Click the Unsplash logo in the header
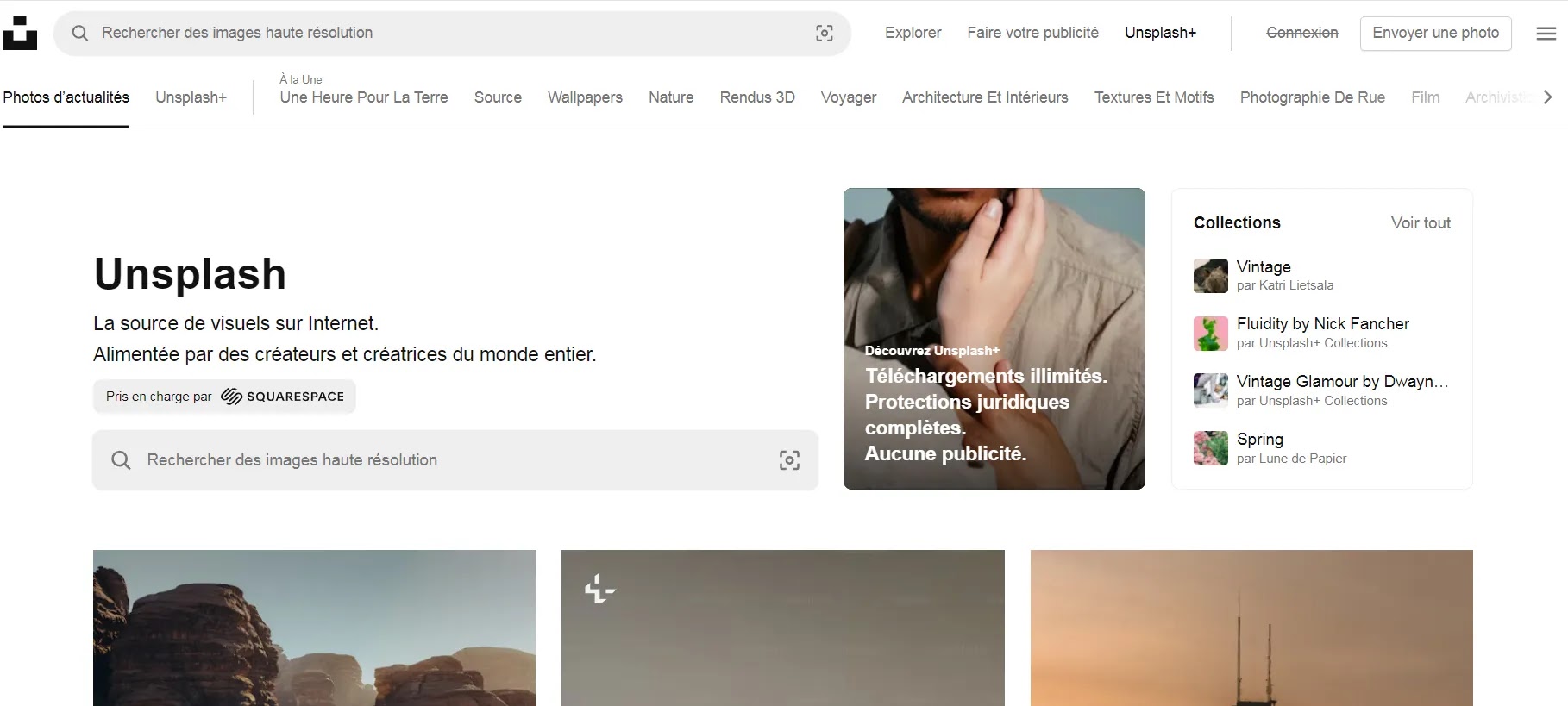The height and width of the screenshot is (706, 1568). 20,33
